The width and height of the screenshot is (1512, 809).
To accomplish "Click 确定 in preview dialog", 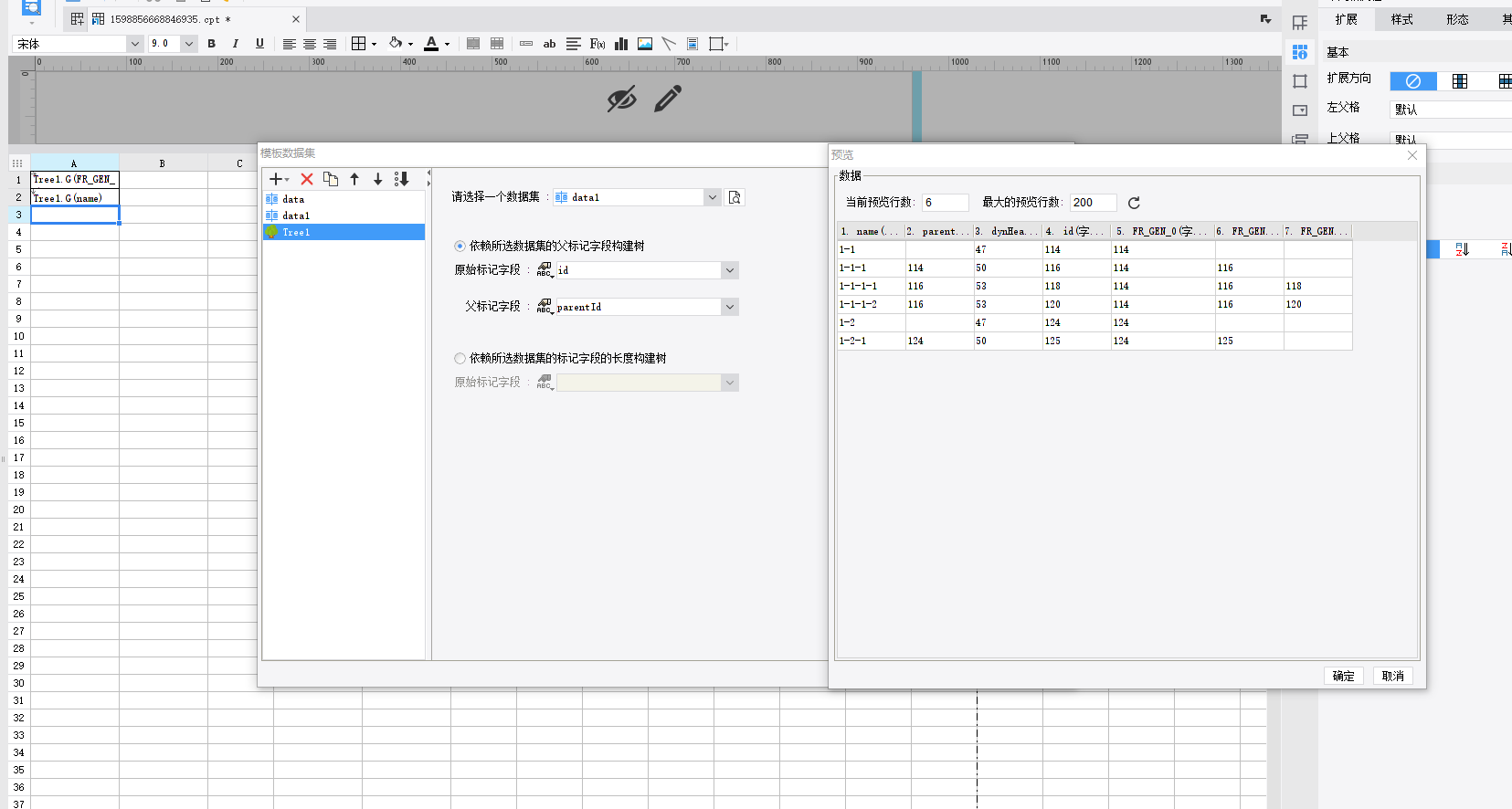I will 1343,676.
